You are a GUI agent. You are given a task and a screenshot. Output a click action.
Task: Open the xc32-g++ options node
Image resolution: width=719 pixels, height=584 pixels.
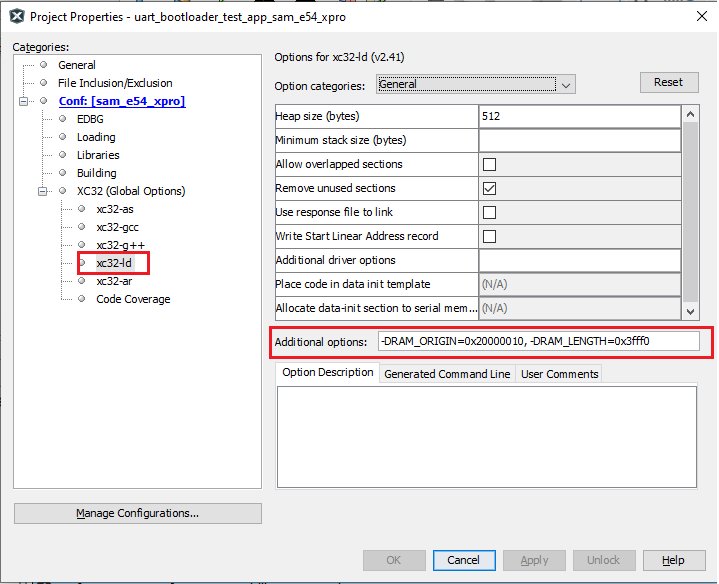click(119, 245)
